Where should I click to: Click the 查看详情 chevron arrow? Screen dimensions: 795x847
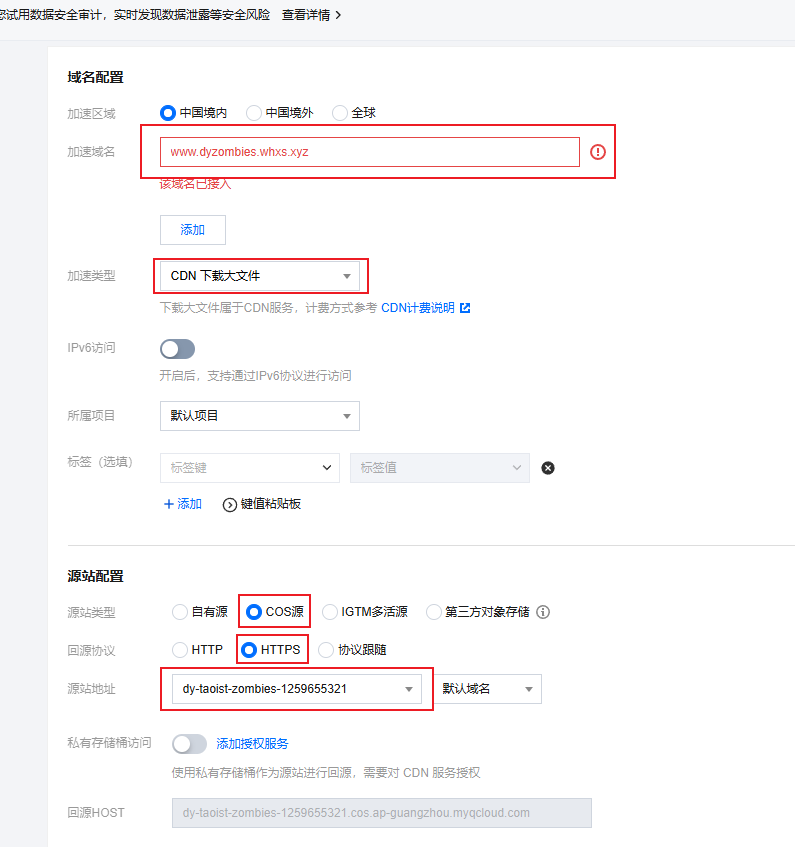338,15
